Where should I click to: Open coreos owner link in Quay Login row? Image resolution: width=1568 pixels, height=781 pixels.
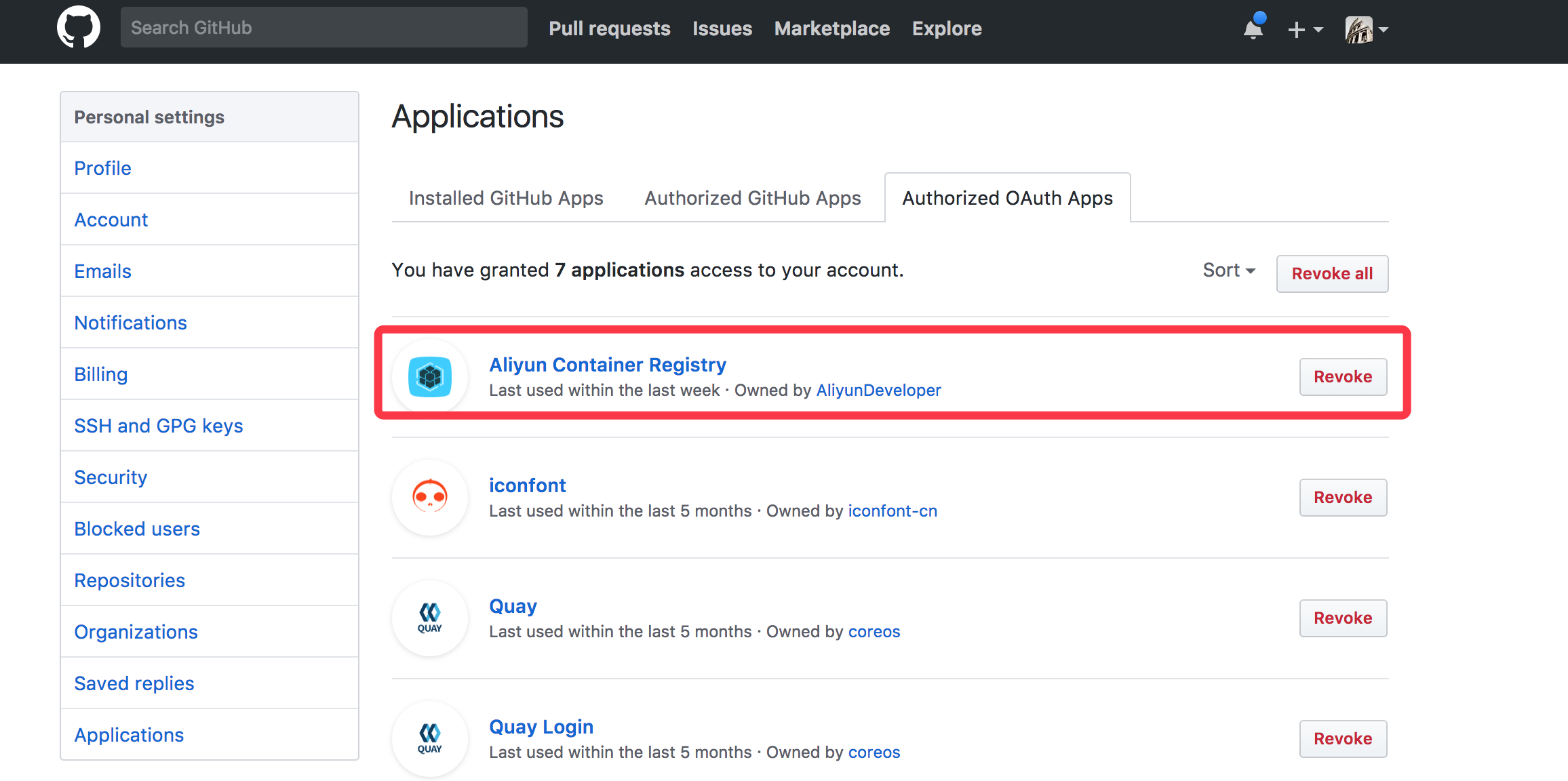coord(874,753)
